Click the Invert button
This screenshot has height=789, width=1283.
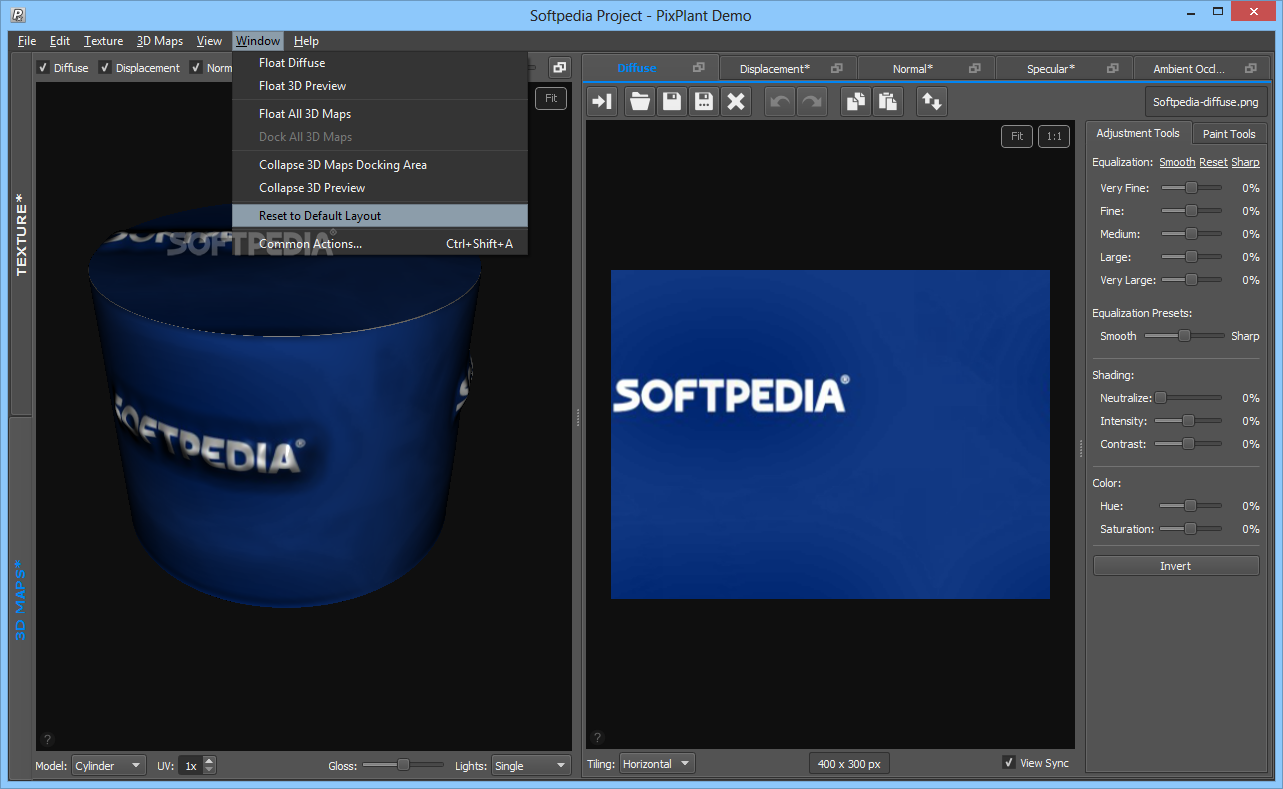(x=1175, y=566)
